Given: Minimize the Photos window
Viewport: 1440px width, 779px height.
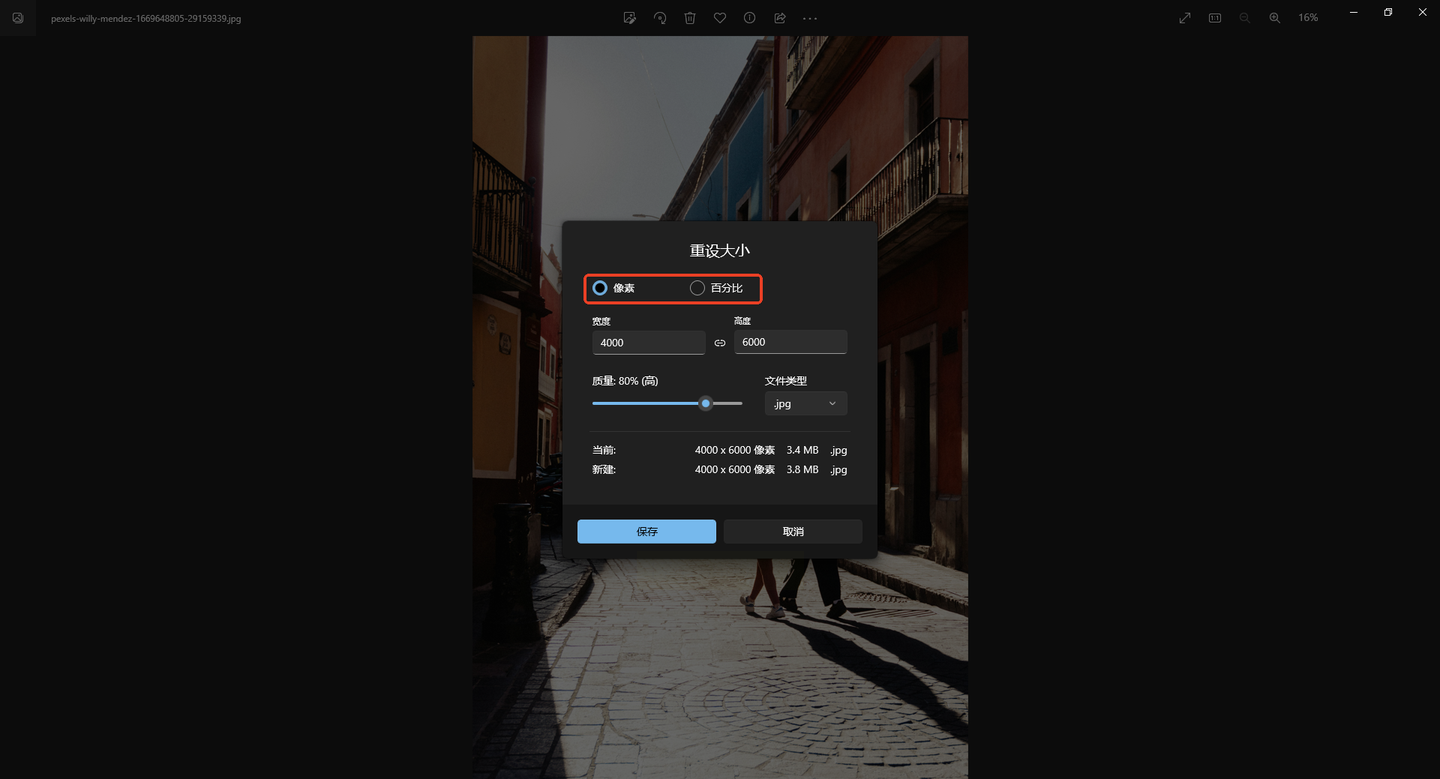Looking at the screenshot, I should tap(1354, 12).
